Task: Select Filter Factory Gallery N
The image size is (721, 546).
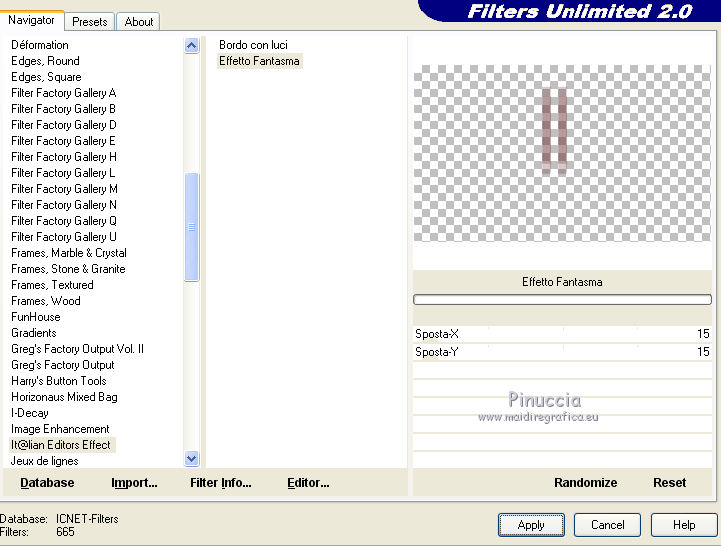Action: click(x=63, y=205)
